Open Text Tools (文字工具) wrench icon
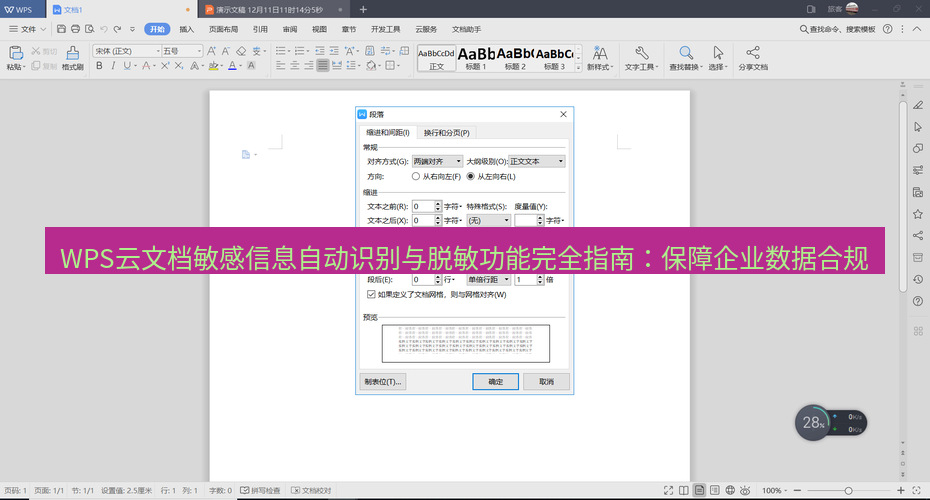Image resolution: width=930 pixels, height=500 pixels. click(641, 58)
